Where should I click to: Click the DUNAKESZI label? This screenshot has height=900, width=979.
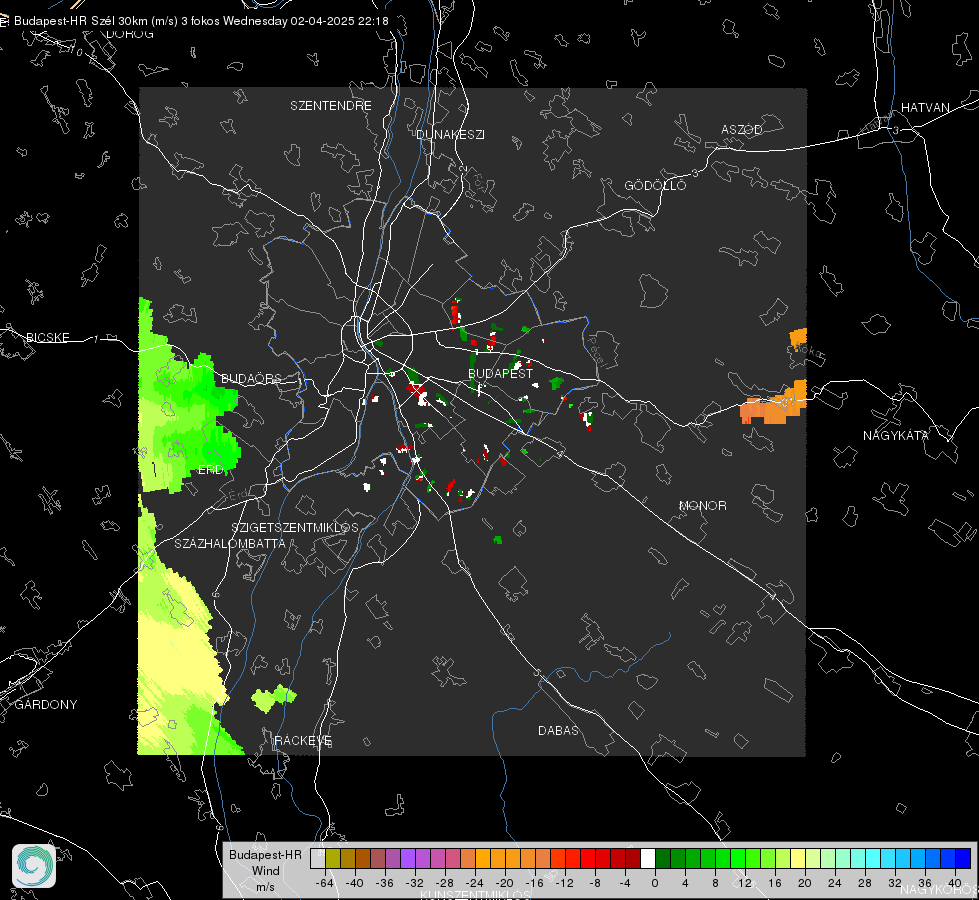pyautogui.click(x=450, y=135)
